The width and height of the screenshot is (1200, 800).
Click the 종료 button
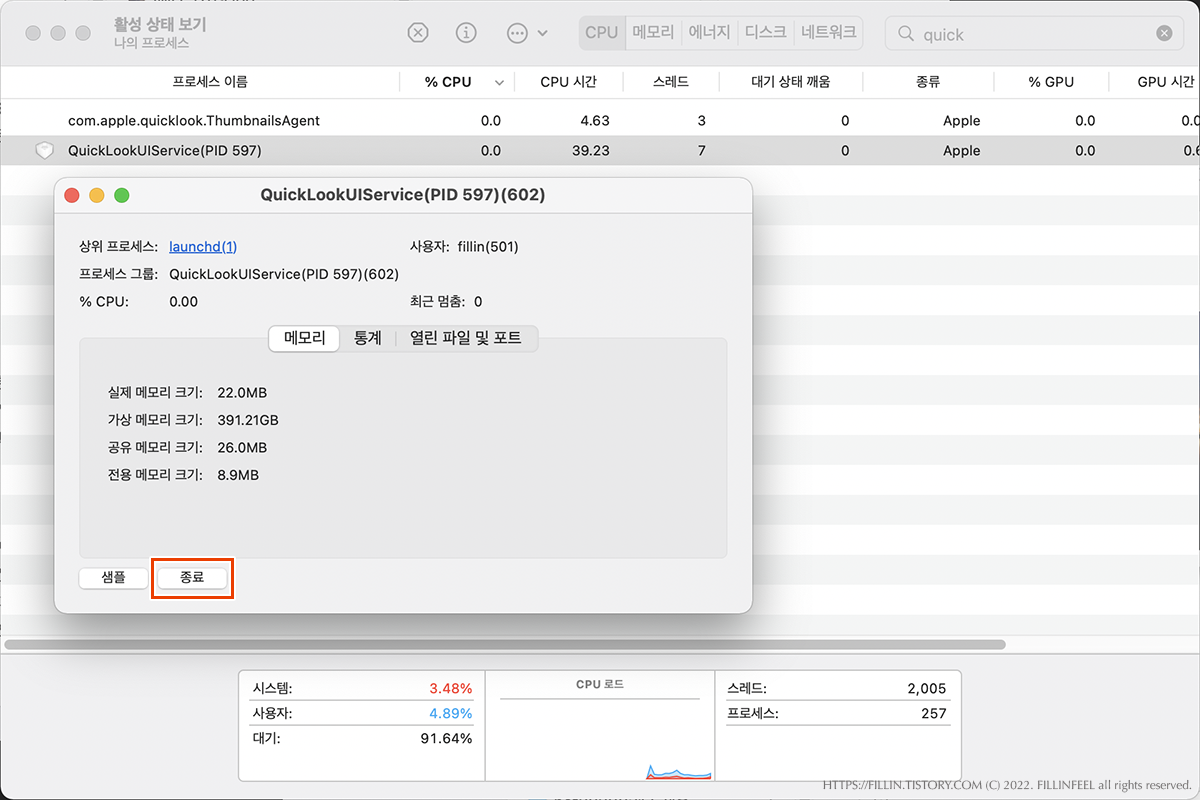192,577
